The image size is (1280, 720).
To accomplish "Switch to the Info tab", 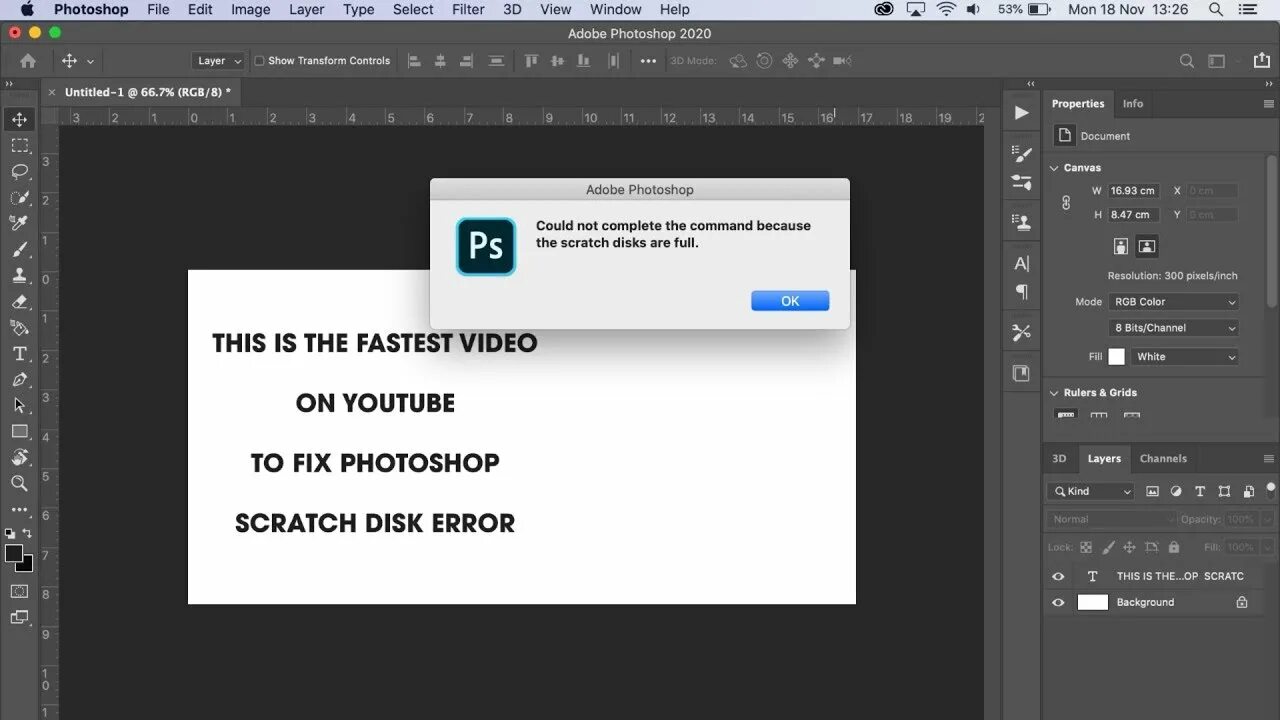I will [1133, 104].
